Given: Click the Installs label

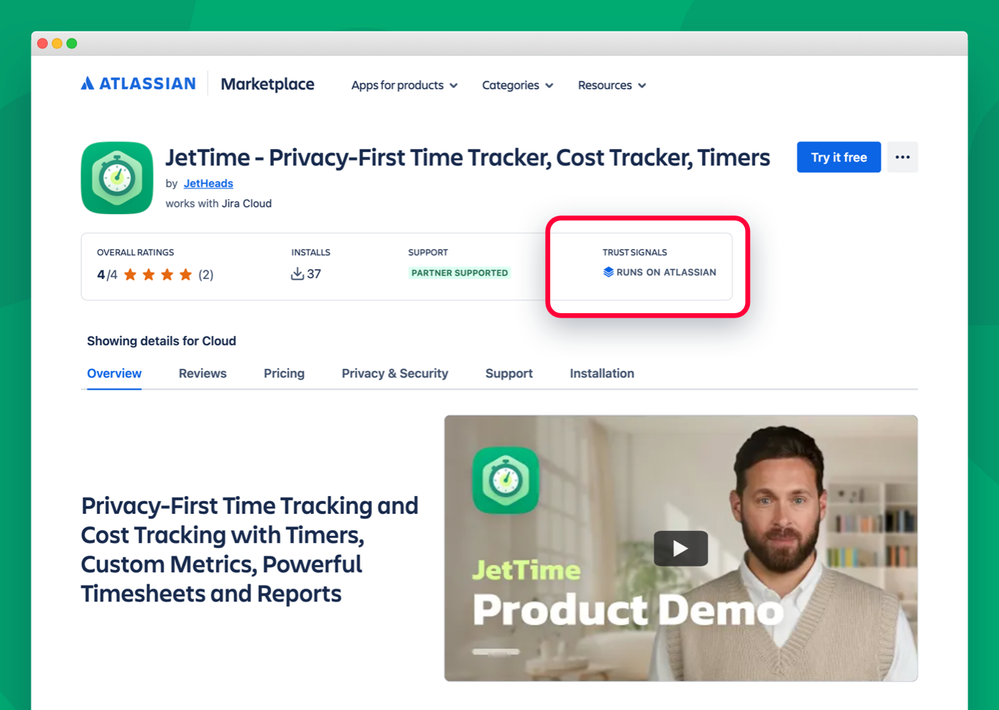Looking at the screenshot, I should click(311, 252).
